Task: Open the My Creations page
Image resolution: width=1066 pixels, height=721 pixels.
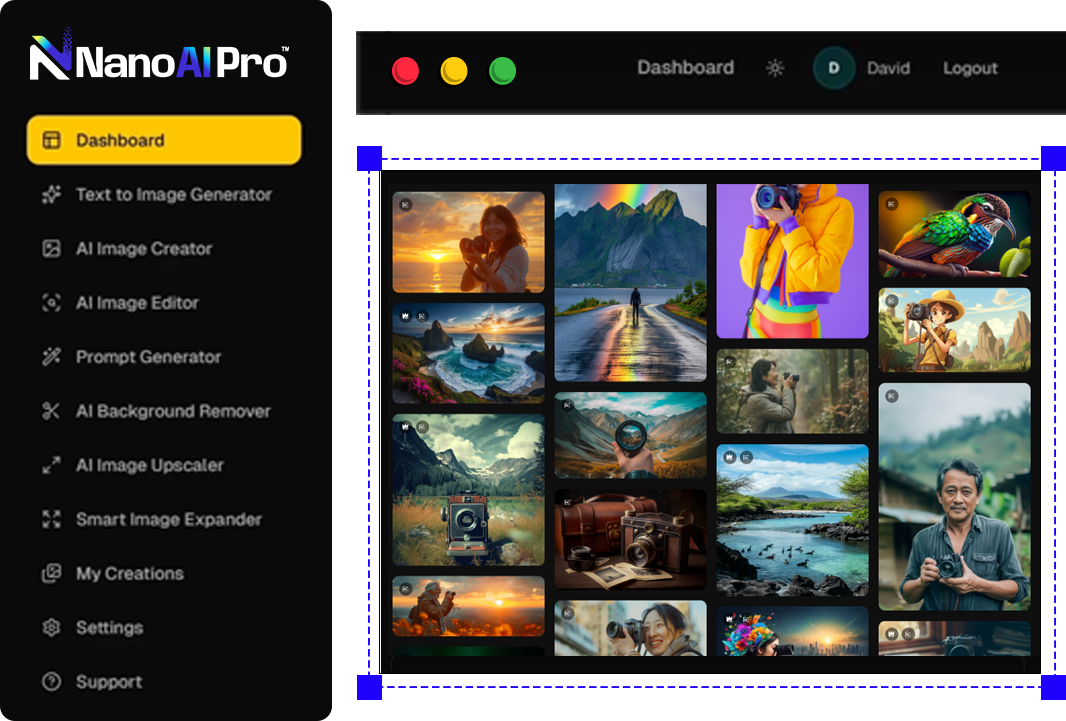Action: pos(129,573)
